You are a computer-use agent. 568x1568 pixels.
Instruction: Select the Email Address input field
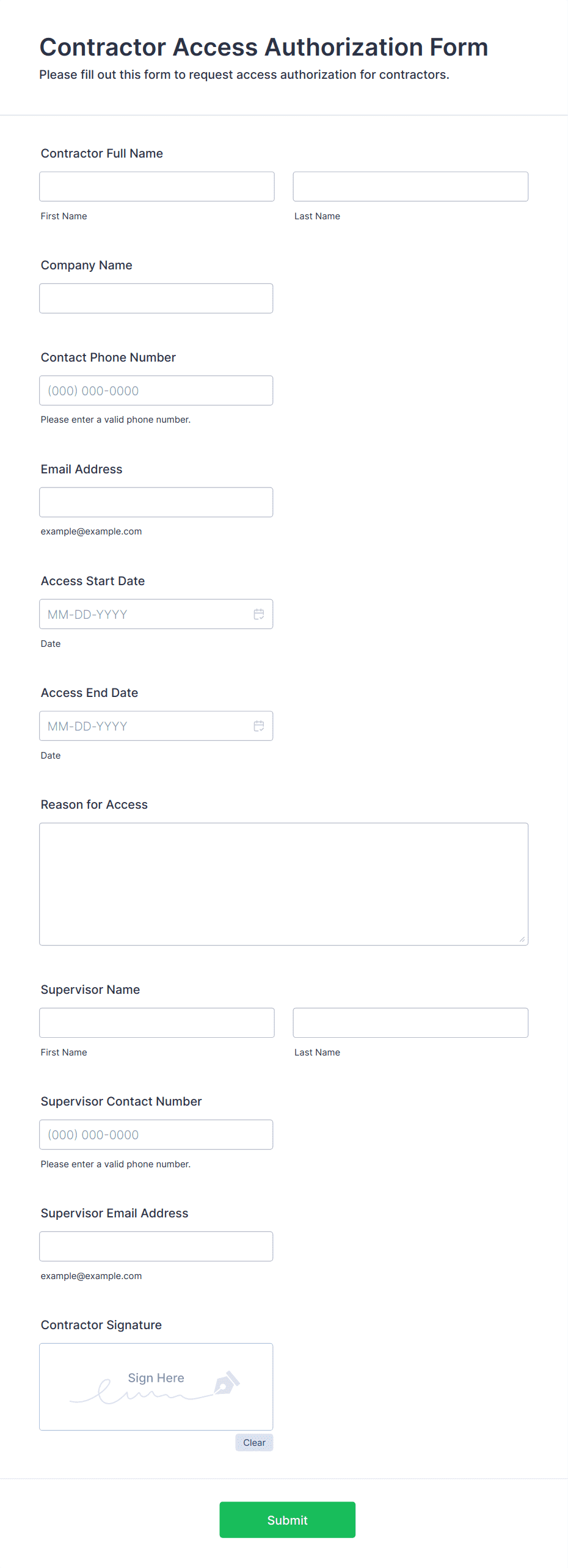tap(156, 501)
